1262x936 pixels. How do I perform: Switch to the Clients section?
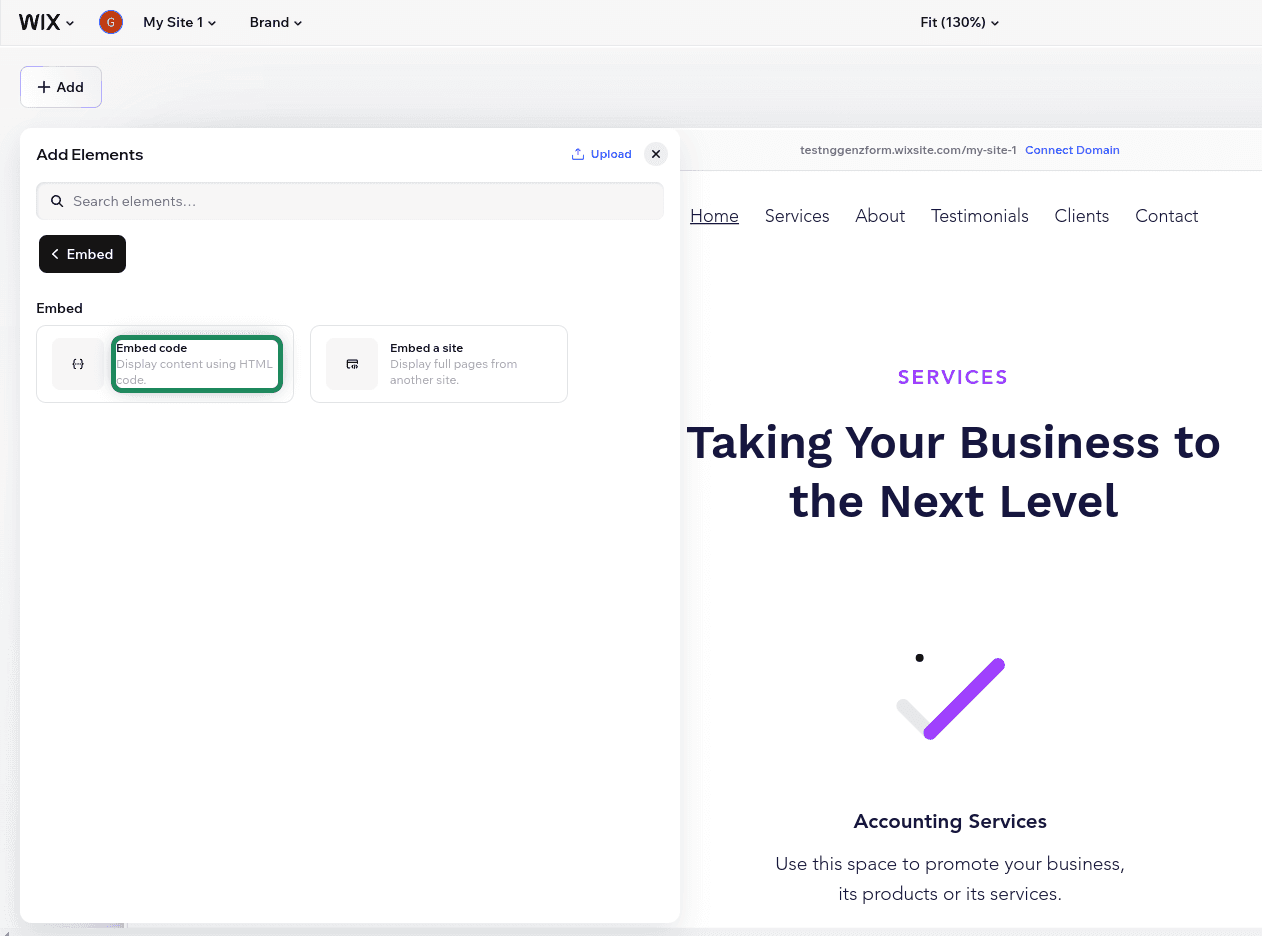1081,216
